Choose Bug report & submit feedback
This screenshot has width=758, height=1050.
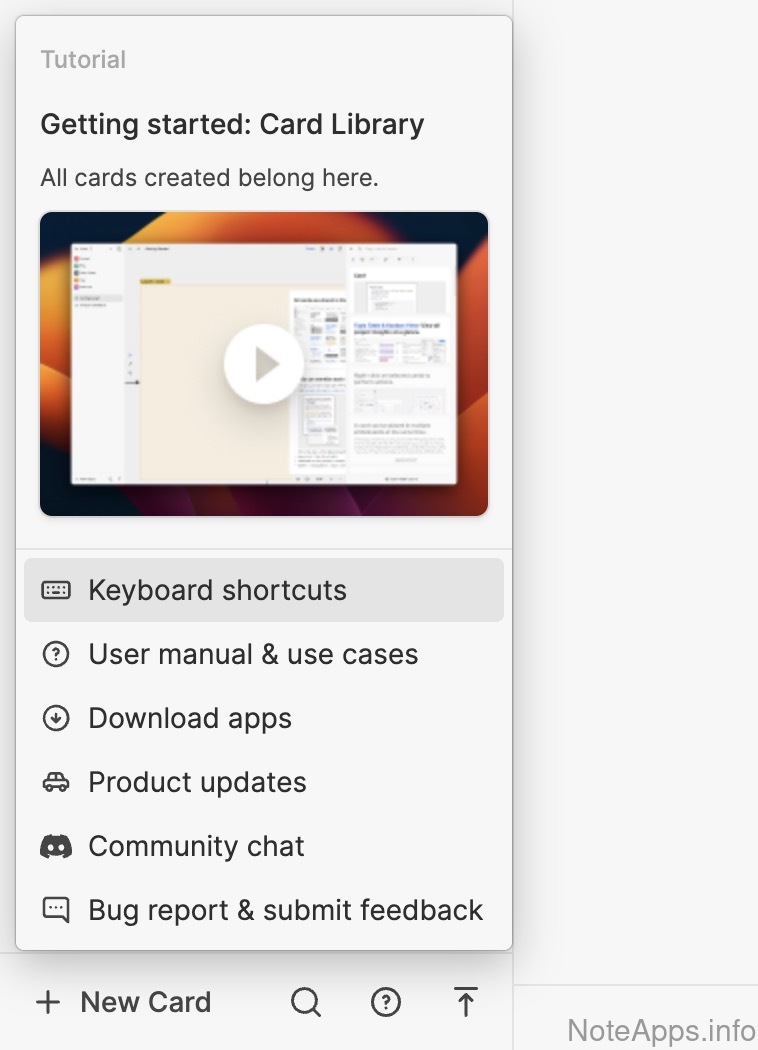coord(285,910)
